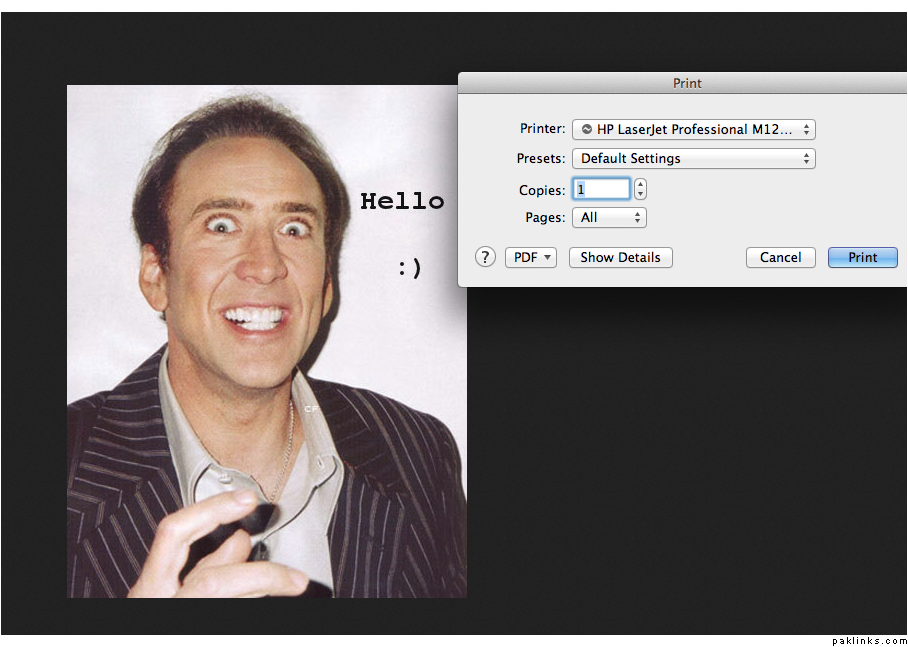Increase copies with the stepper up arrow
Screen dimensions: 908x647
coord(640,184)
